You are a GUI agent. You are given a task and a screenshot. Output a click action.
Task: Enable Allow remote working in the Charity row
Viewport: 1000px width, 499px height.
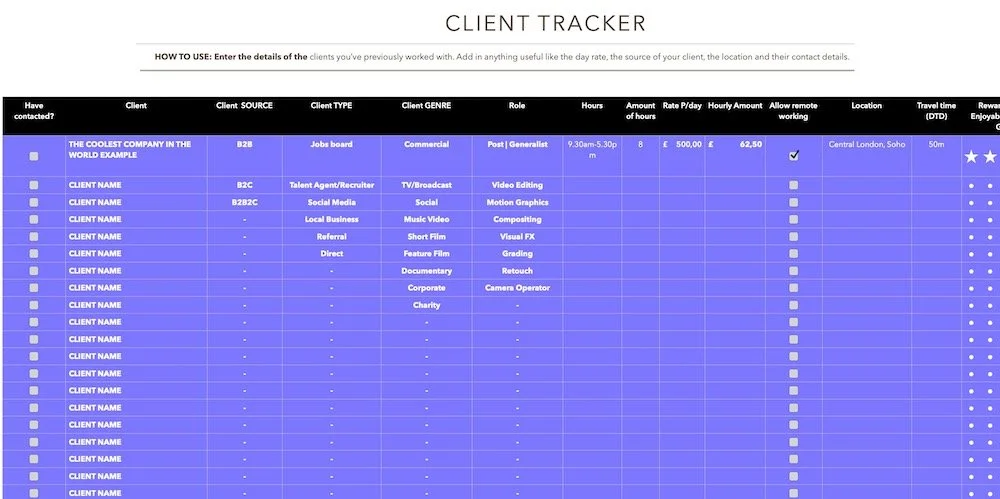(793, 305)
